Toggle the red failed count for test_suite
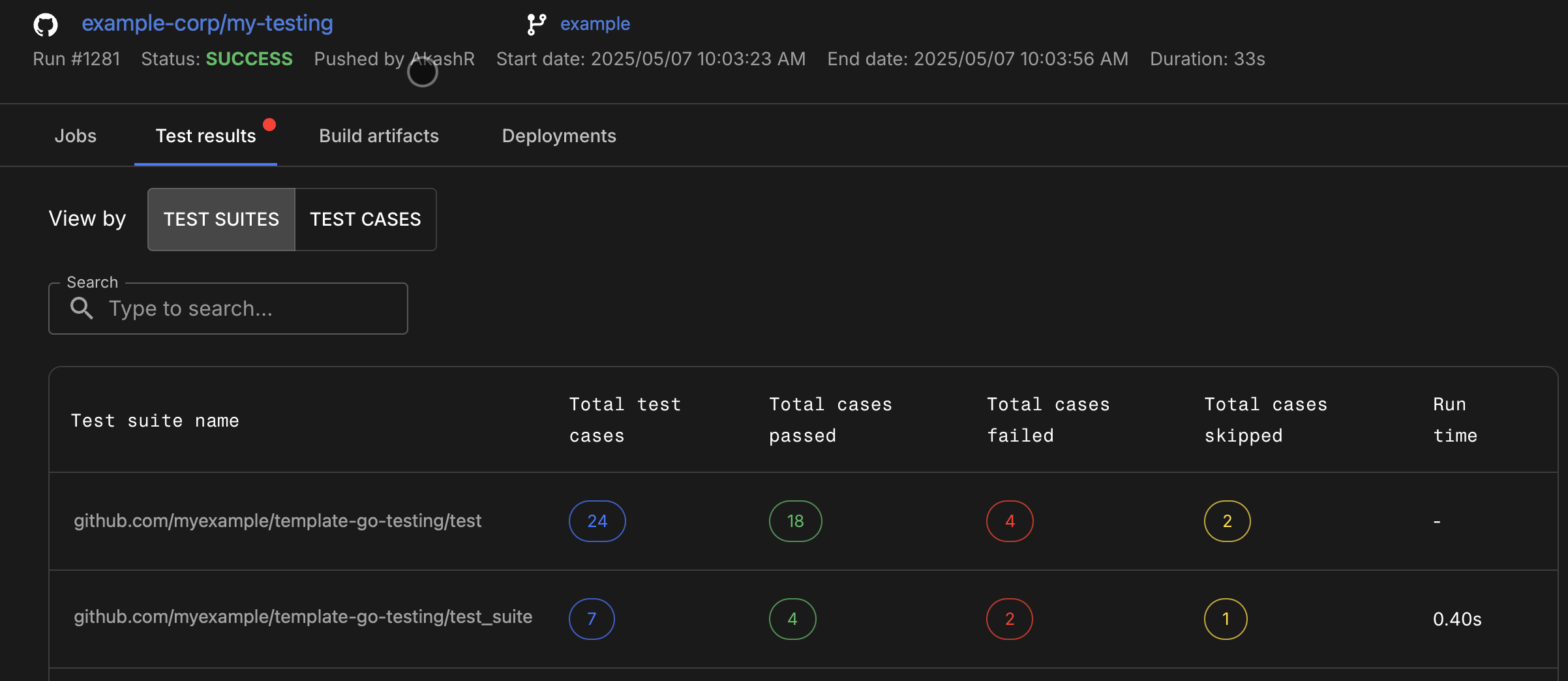This screenshot has height=681, width=1568. coord(1009,618)
